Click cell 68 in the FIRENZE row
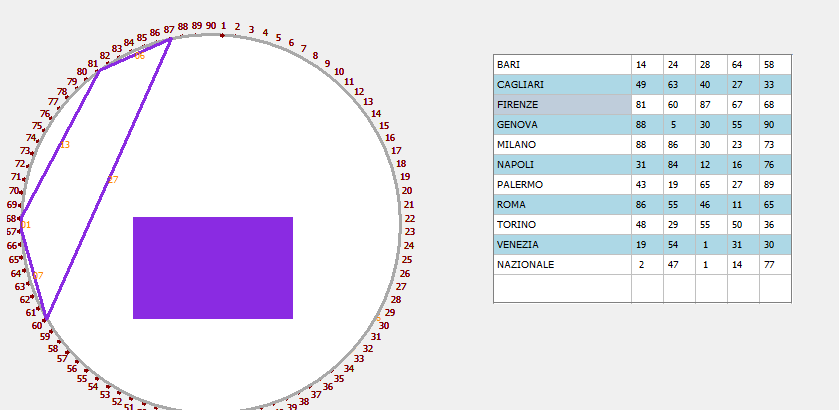Image resolution: width=839 pixels, height=410 pixels. pyautogui.click(x=775, y=105)
